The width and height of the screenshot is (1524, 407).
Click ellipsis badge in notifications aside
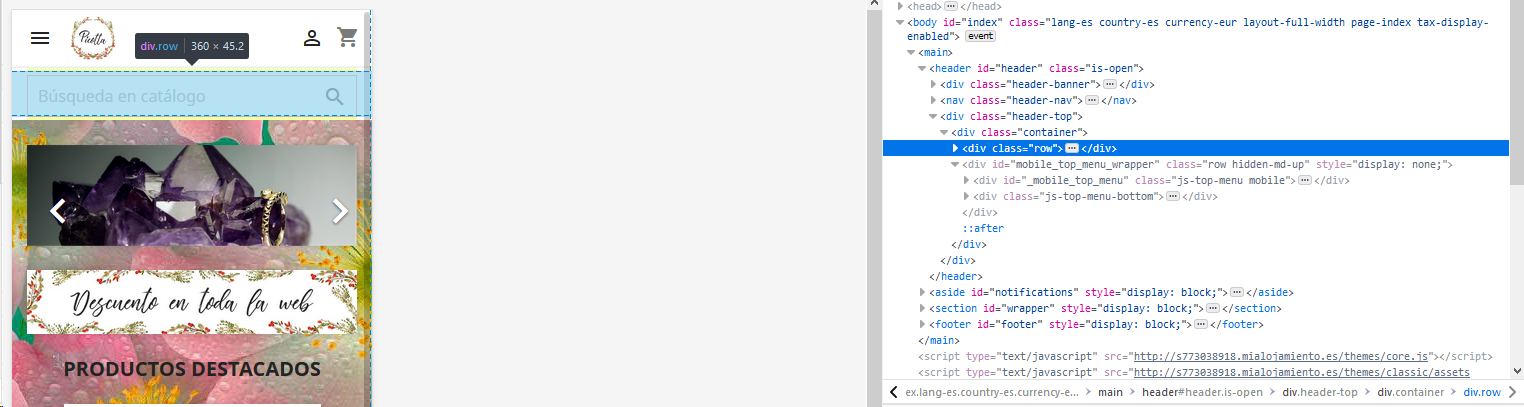[1236, 292]
